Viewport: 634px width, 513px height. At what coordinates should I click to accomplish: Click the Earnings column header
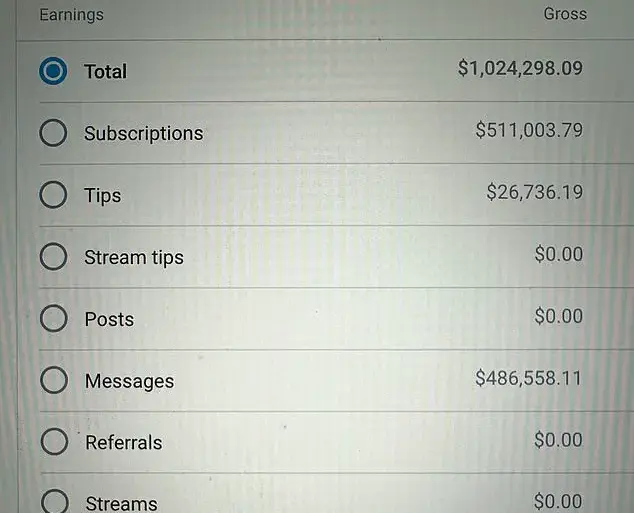tap(71, 15)
